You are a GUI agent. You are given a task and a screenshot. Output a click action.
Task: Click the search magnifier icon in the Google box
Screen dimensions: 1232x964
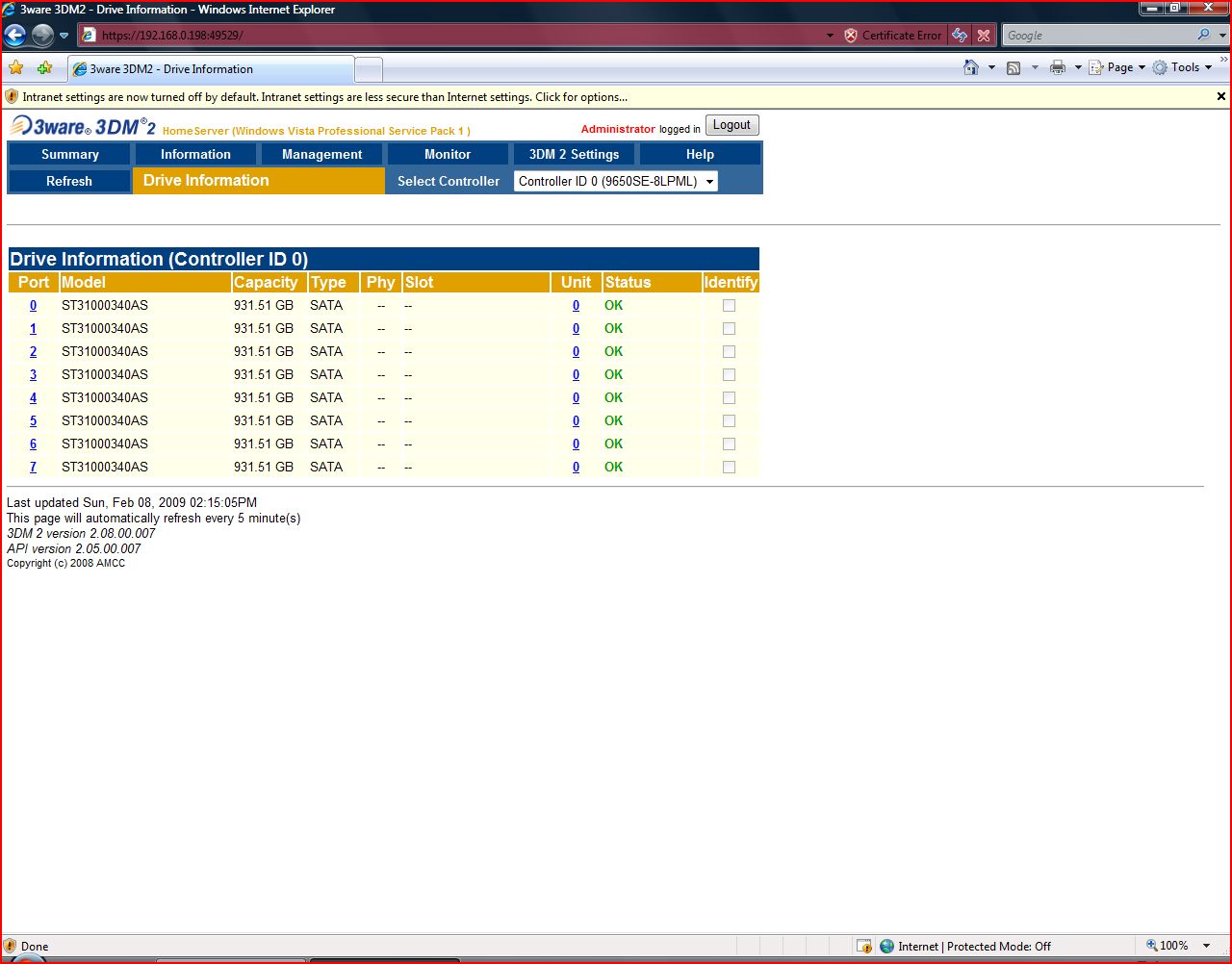[1203, 35]
